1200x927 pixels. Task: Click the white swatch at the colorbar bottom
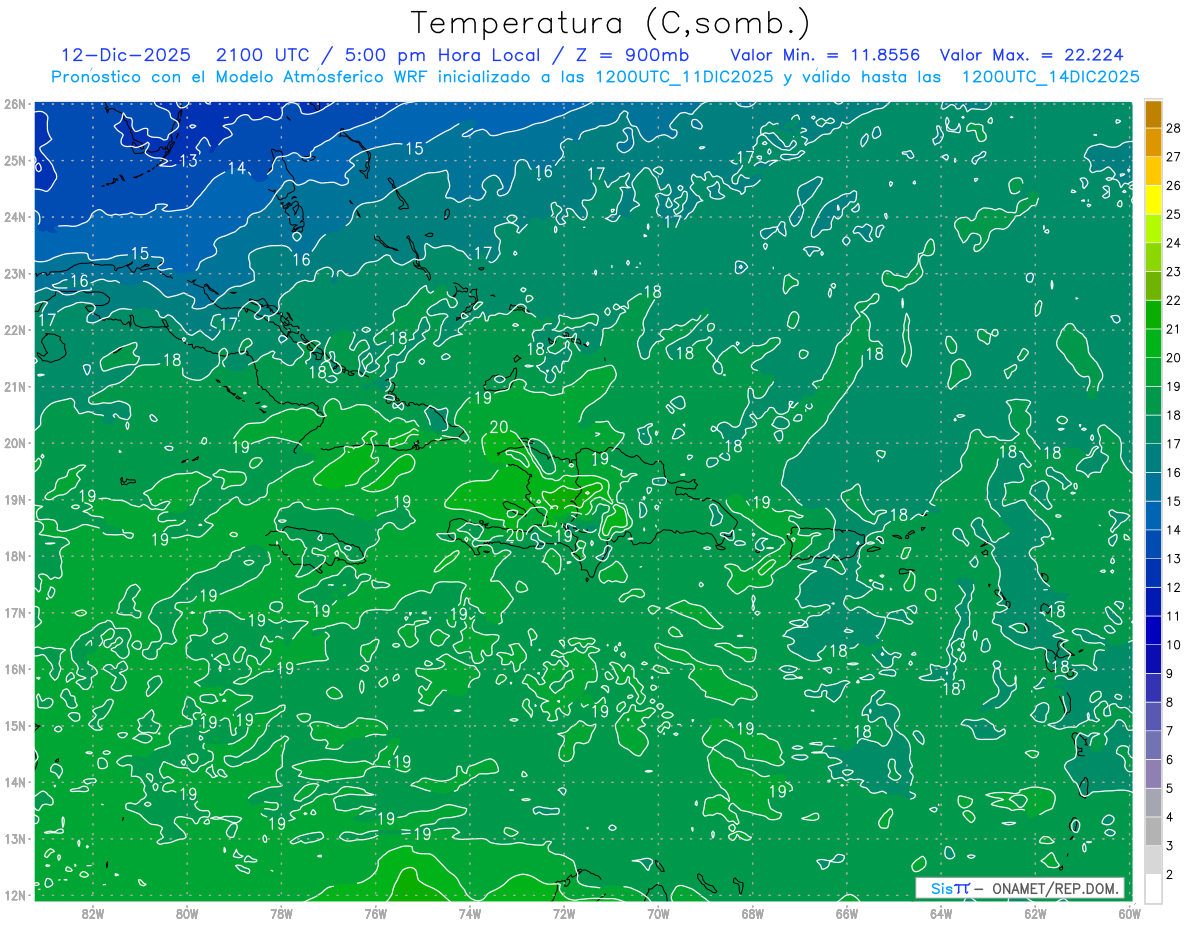tap(1153, 887)
